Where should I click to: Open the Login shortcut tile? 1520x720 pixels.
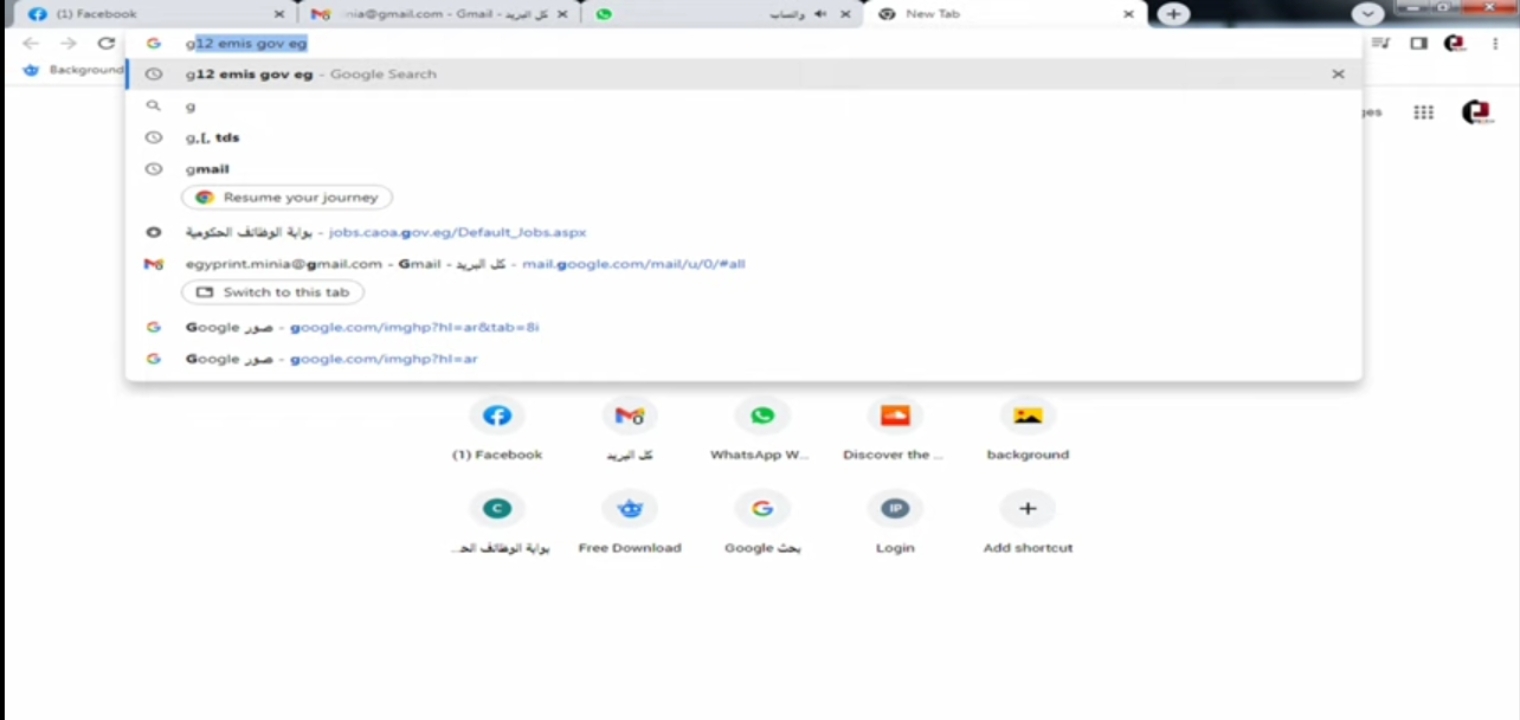click(895, 524)
